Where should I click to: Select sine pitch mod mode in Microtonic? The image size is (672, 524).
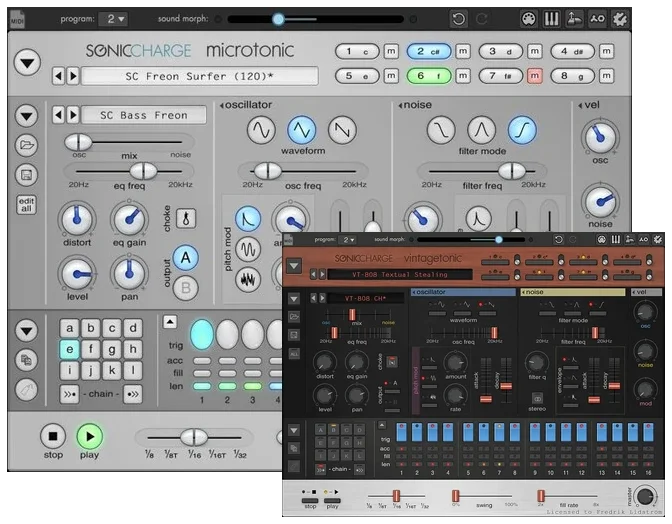coord(248,249)
